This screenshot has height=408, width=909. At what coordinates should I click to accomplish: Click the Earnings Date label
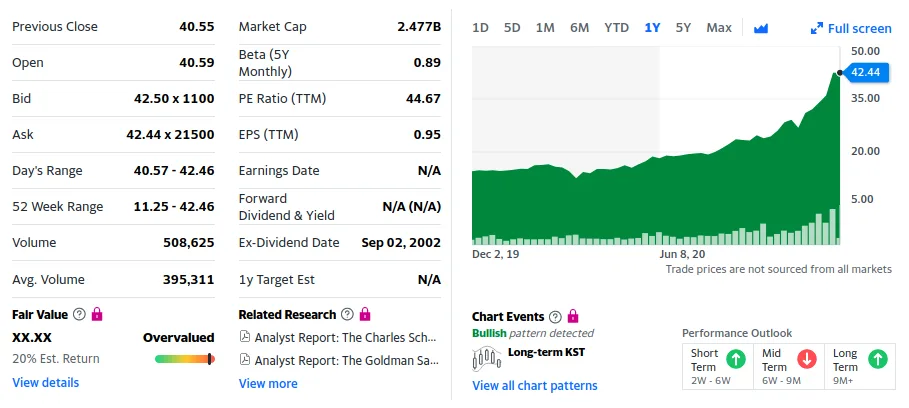pos(279,170)
